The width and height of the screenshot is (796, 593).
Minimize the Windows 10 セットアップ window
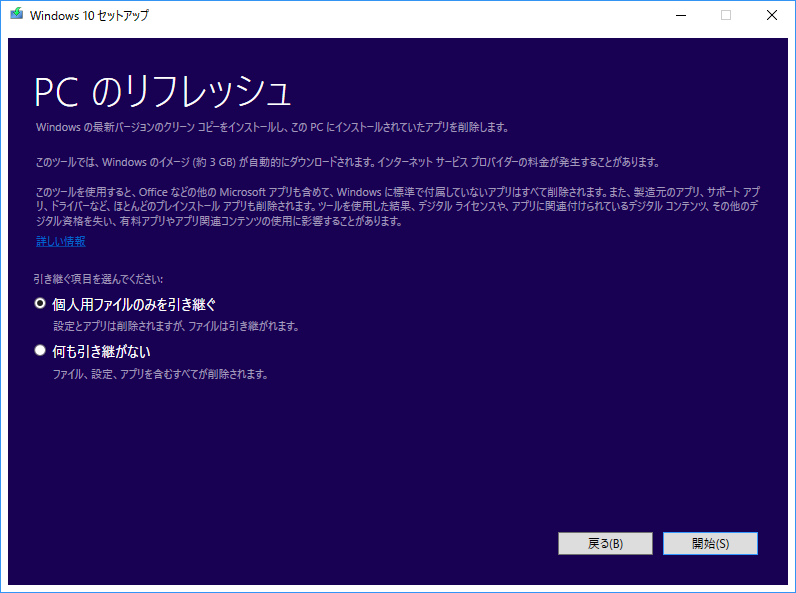click(x=681, y=15)
